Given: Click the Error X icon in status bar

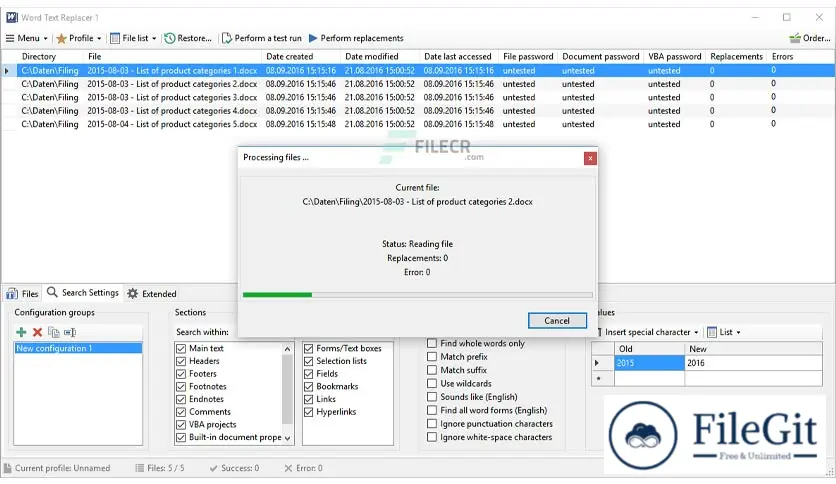Looking at the screenshot, I should pos(288,468).
